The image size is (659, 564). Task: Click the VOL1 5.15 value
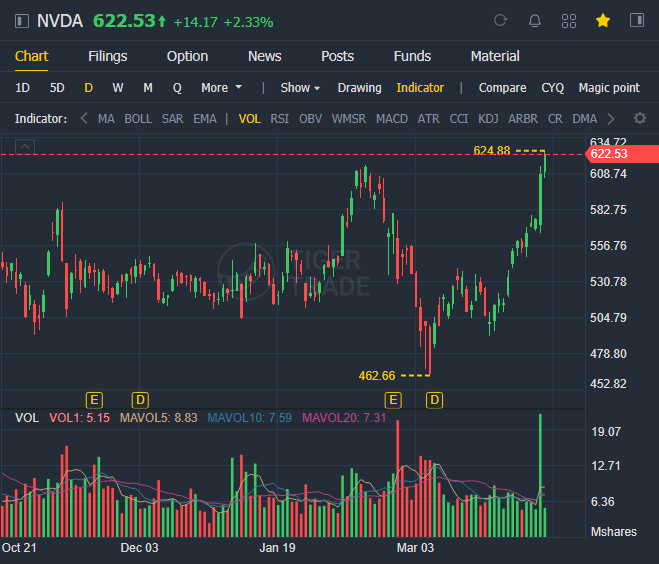click(79, 417)
